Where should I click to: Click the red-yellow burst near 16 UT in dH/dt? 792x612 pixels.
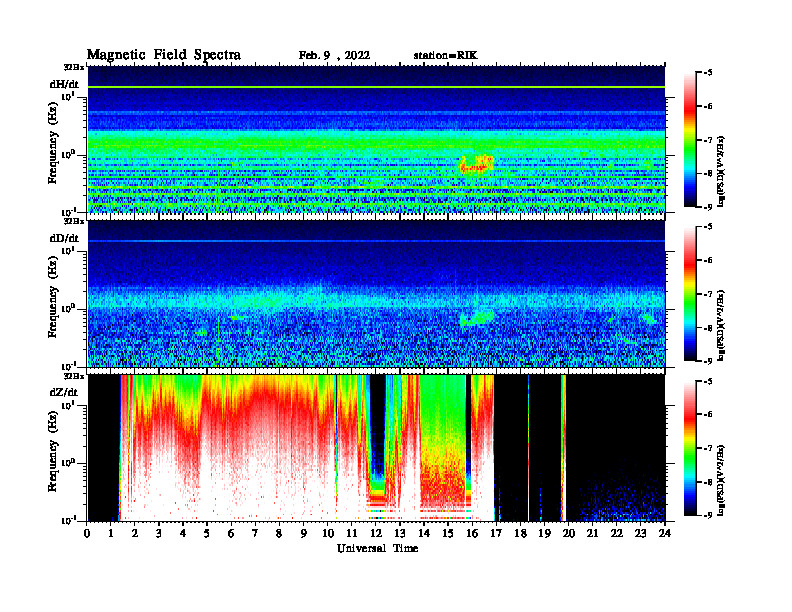pyautogui.click(x=476, y=165)
